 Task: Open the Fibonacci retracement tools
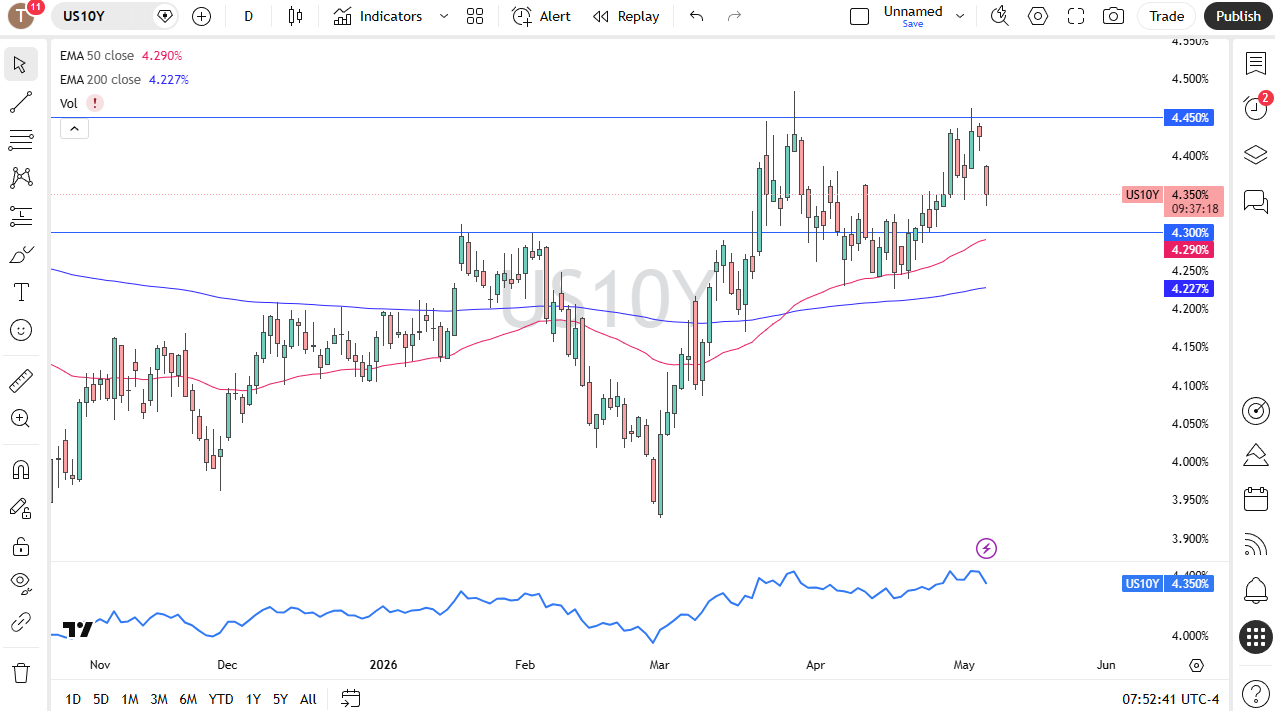click(20, 140)
